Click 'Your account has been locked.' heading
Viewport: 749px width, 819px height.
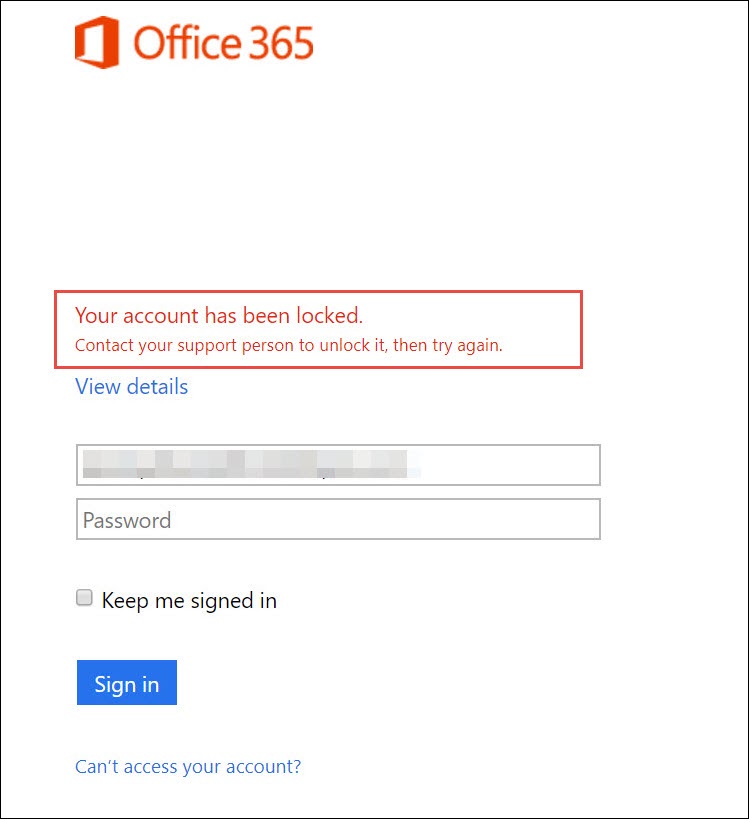pos(219,315)
